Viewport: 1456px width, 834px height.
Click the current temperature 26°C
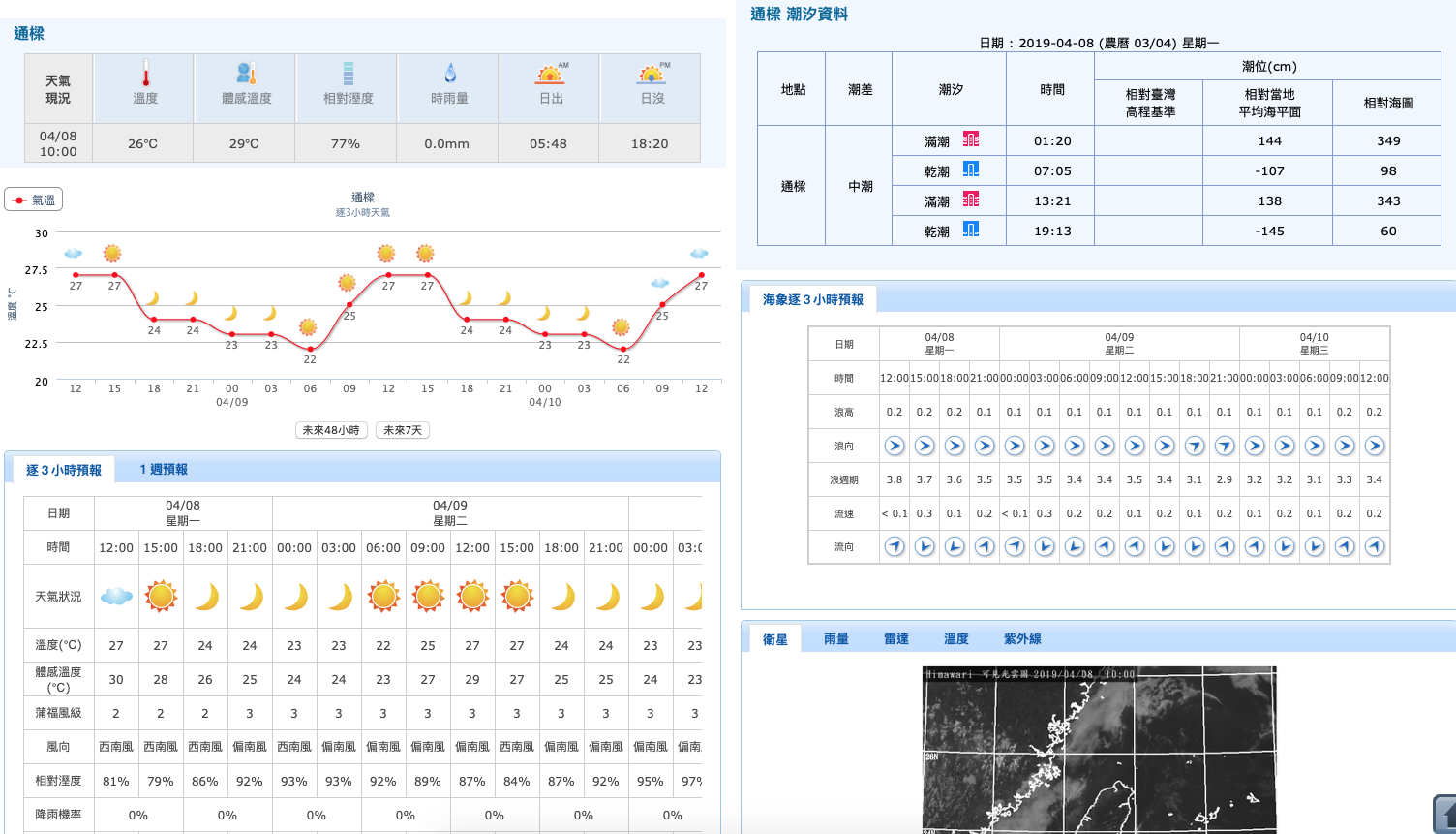coord(142,143)
